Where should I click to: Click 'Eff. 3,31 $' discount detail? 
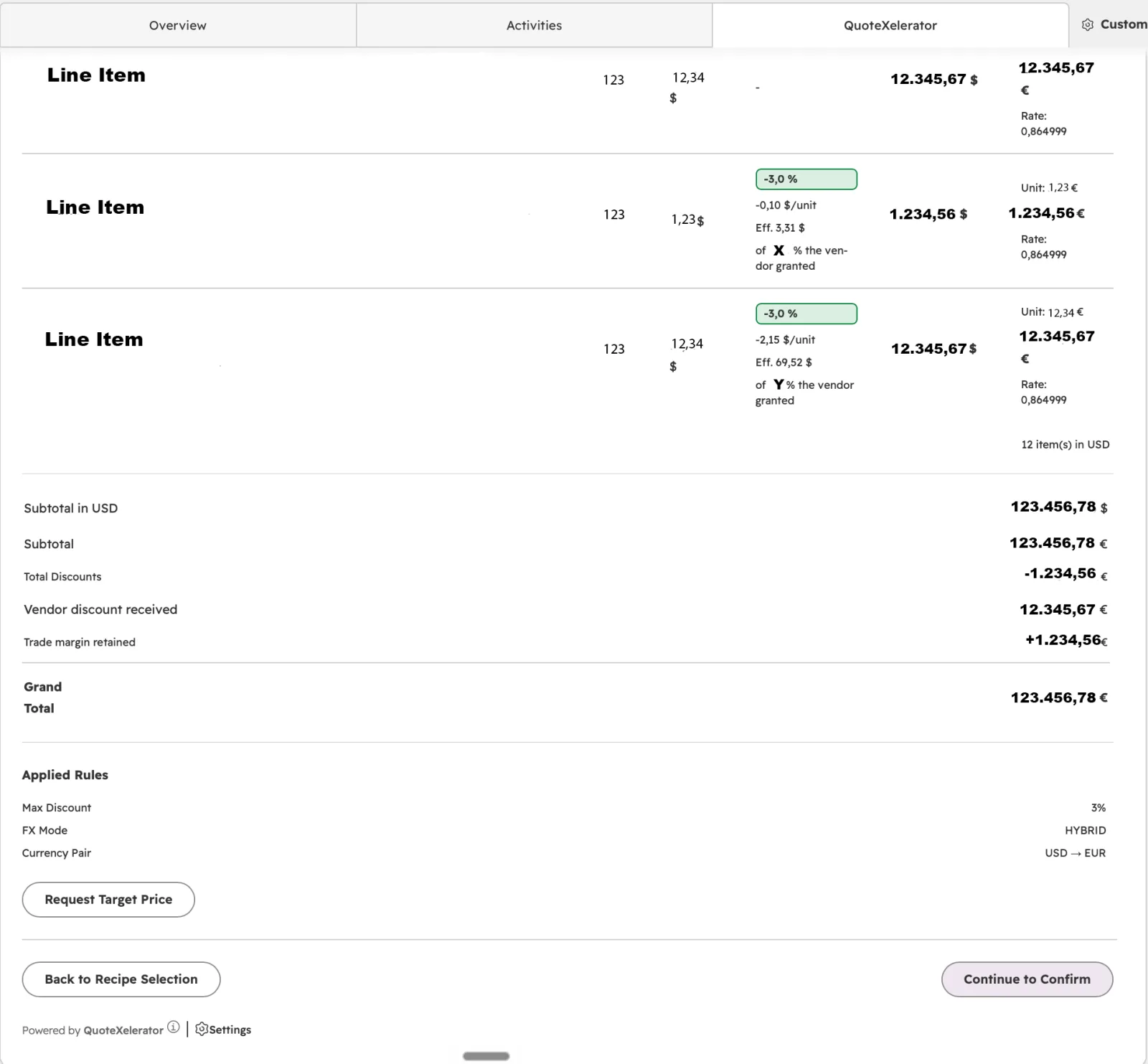click(x=780, y=228)
